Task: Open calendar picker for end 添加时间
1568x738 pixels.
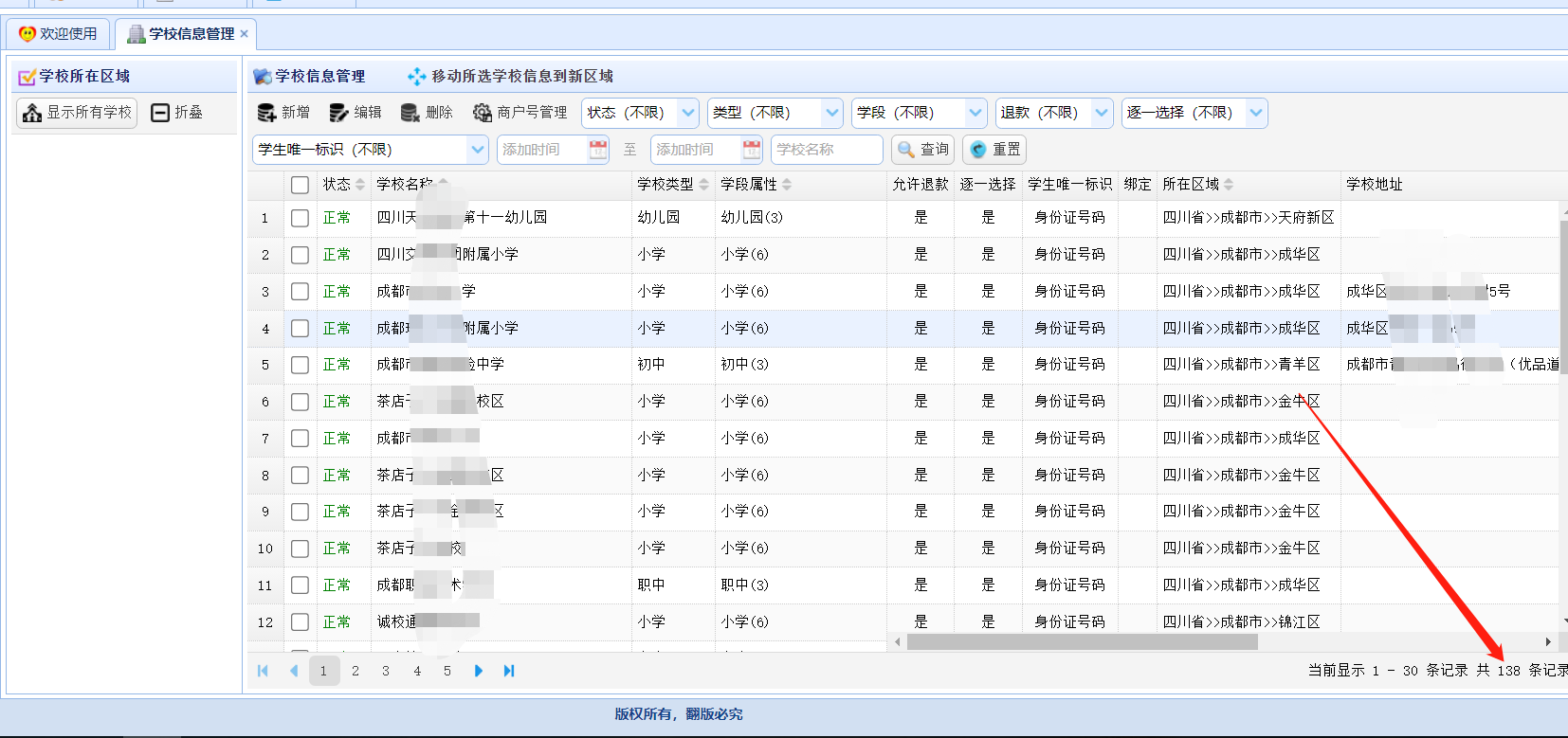Action: tap(752, 150)
